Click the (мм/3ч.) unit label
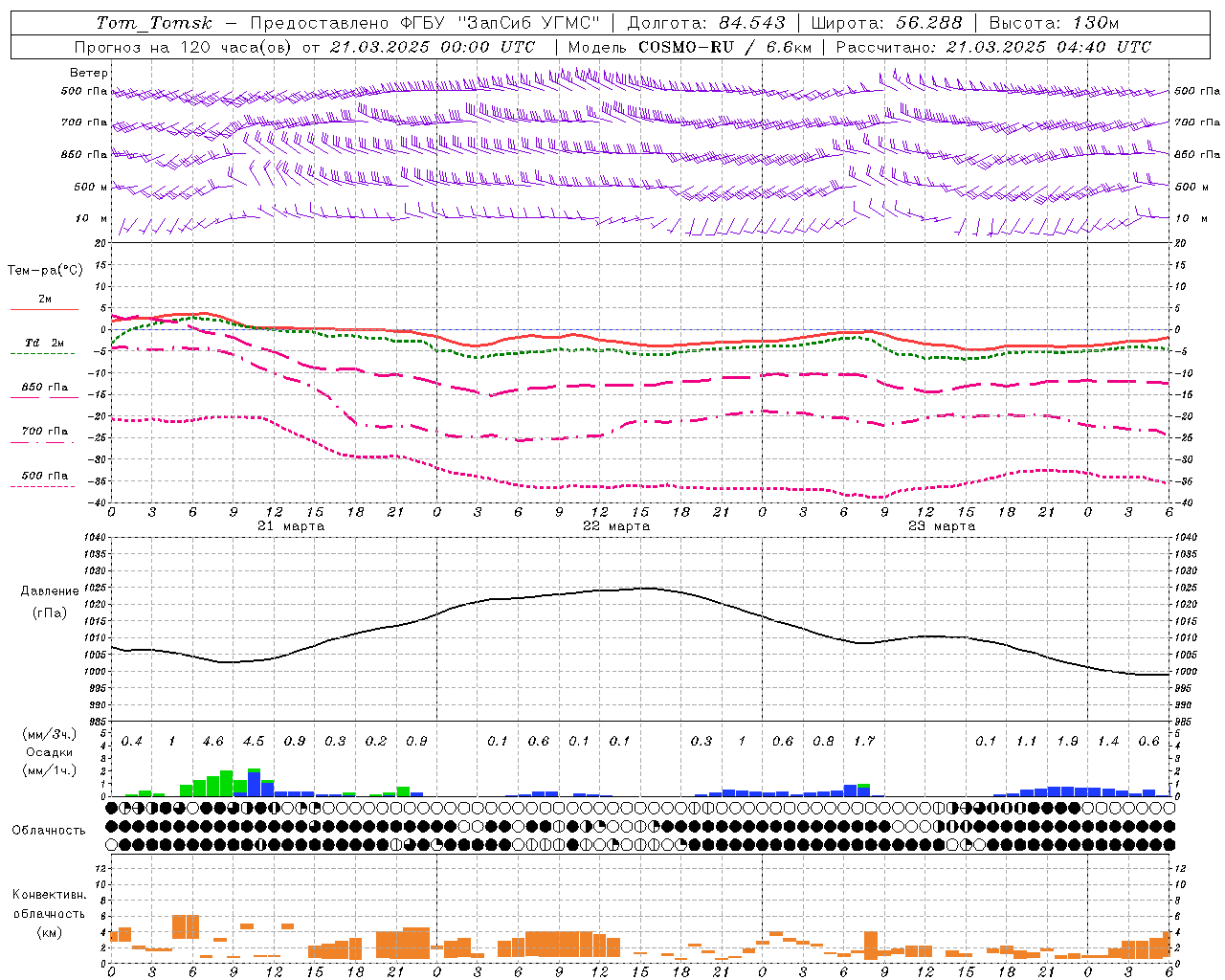The height and width of the screenshot is (980, 1225). pyautogui.click(x=50, y=735)
